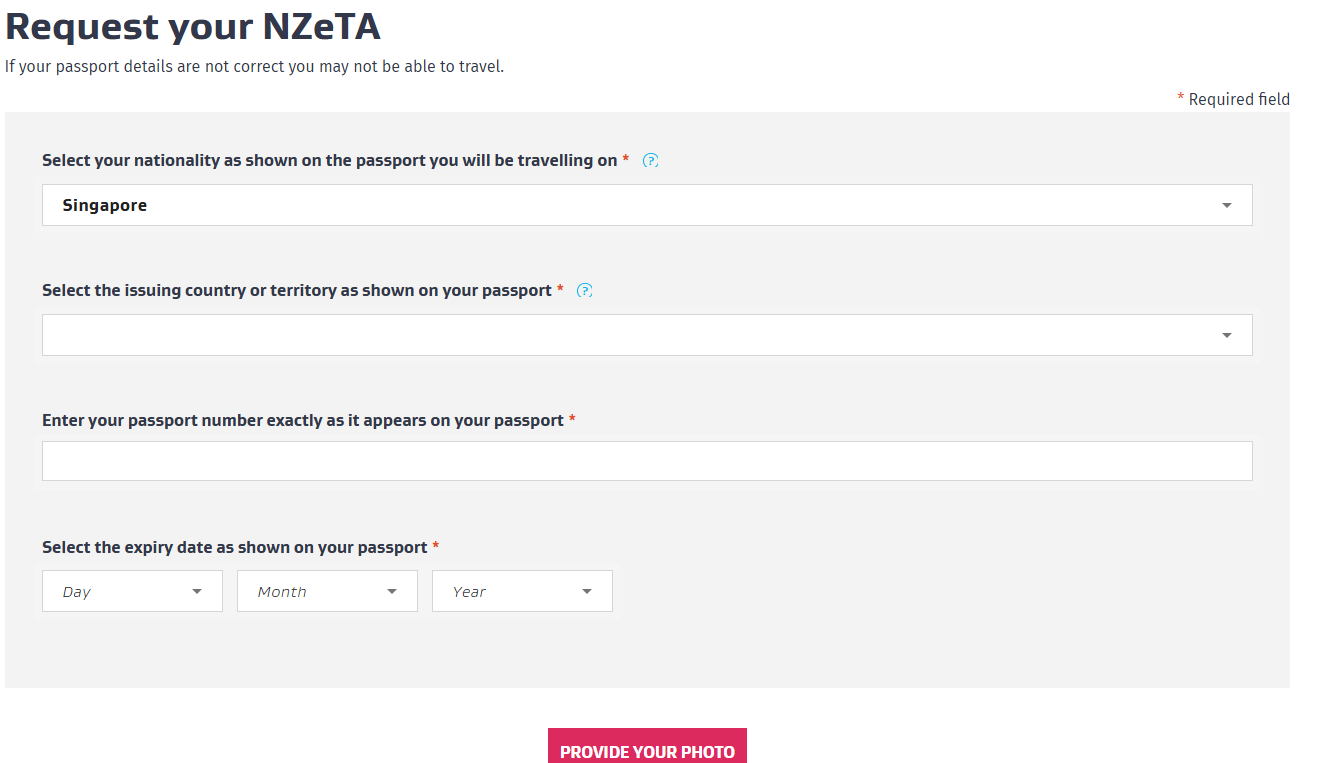This screenshot has height=763, width=1322.
Task: Click inside the passport number text field
Action: pyautogui.click(x=647, y=461)
